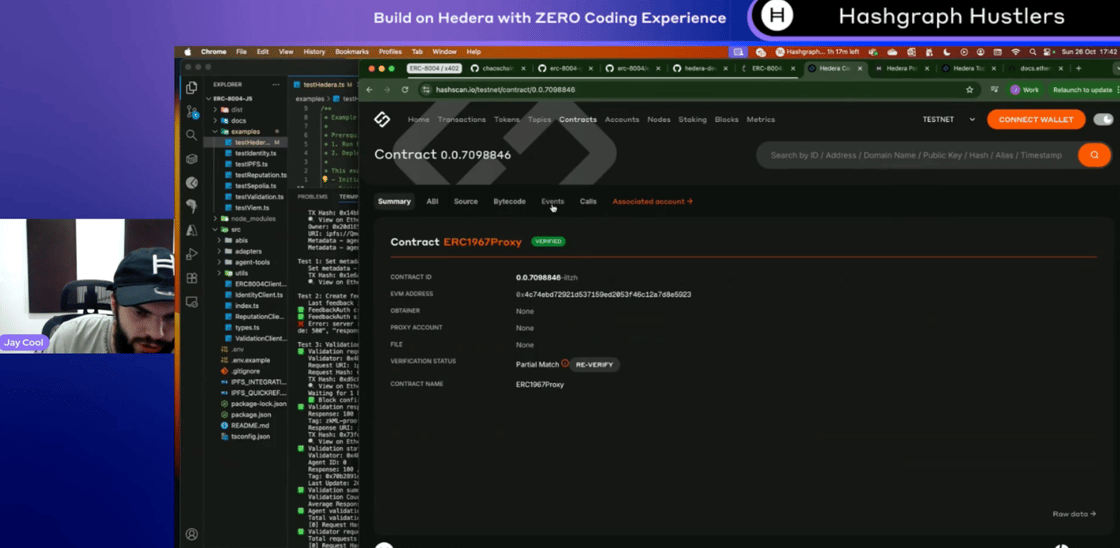
Task: Go forward in Chrome navigation
Action: click(386, 90)
